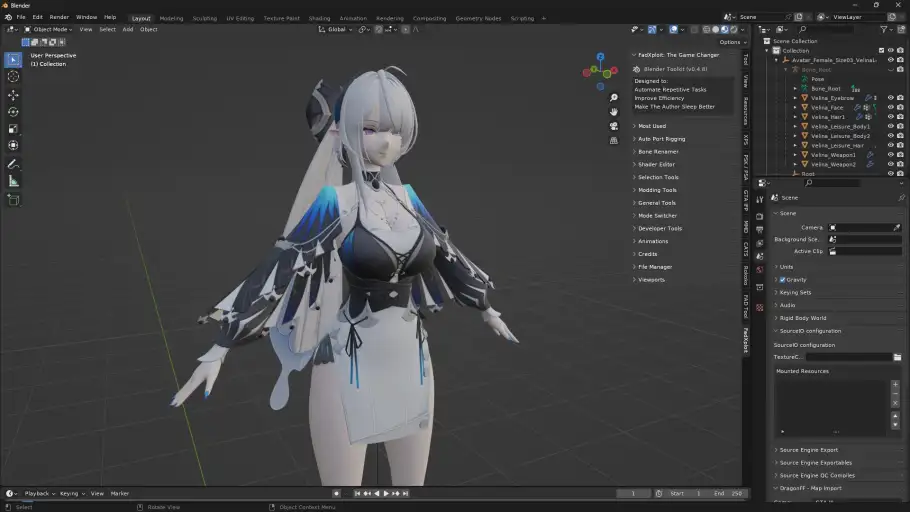This screenshot has width=910, height=512.
Task: Click the zoom magnifier viewport icon
Action: (x=613, y=98)
